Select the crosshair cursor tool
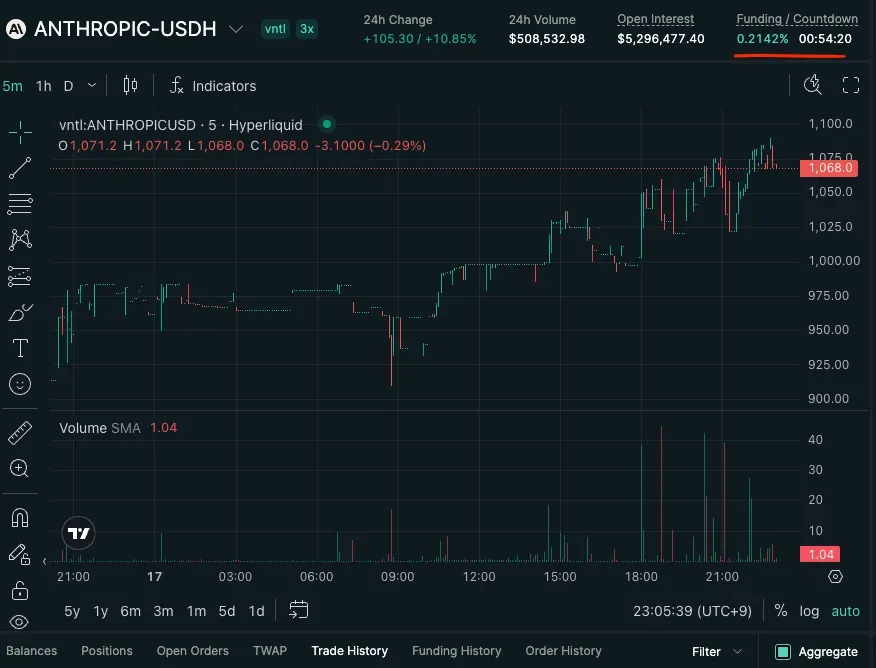Viewport: 876px width, 668px height. 20,132
